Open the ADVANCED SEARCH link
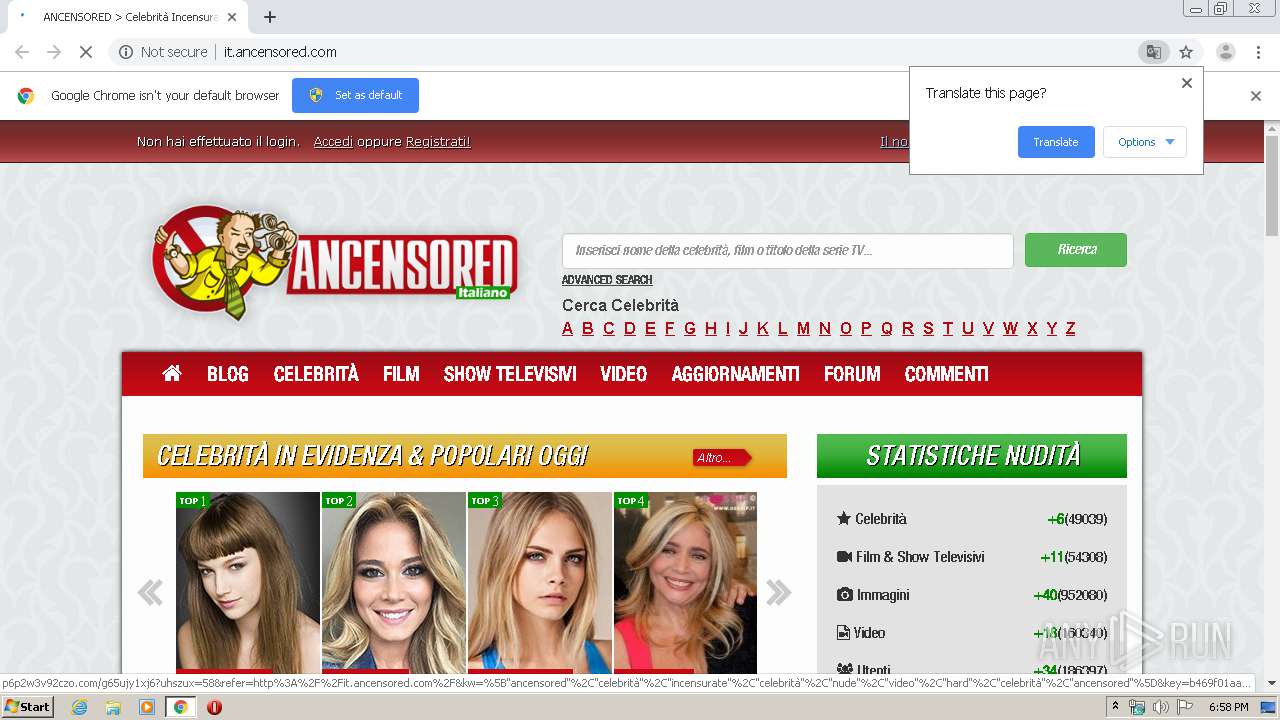Image resolution: width=1280 pixels, height=720 pixels. coord(607,280)
